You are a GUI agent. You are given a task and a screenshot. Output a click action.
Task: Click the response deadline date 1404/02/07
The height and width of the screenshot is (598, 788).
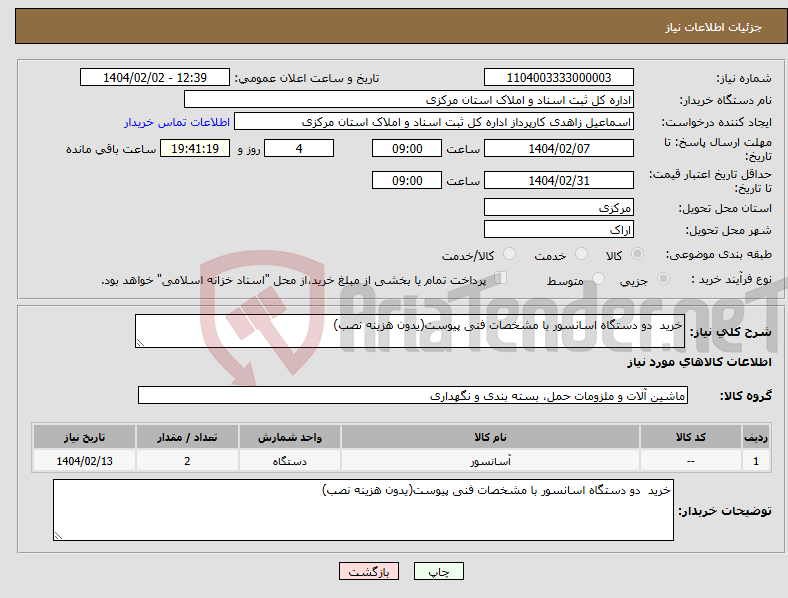(x=558, y=148)
